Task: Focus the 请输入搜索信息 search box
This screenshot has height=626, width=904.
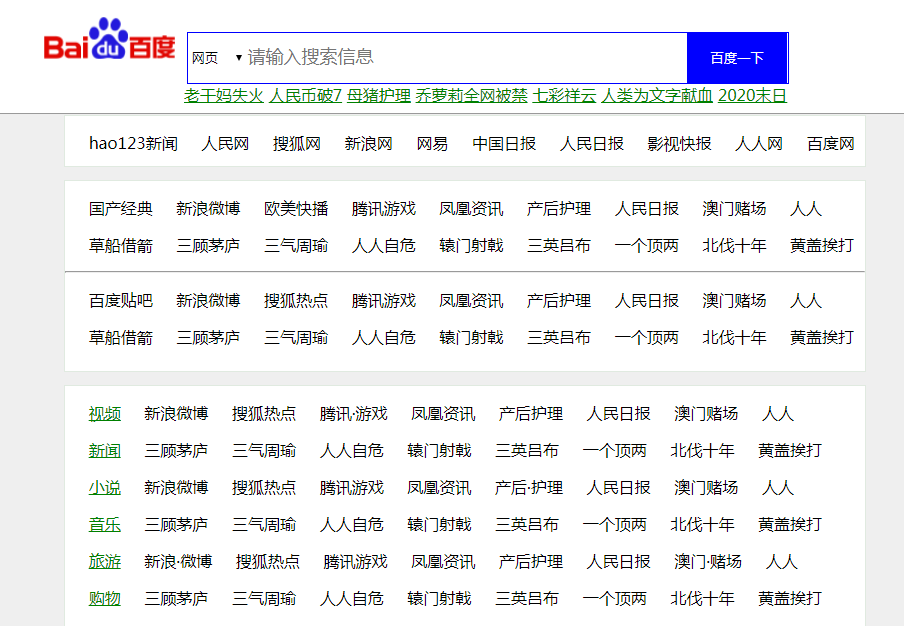Action: pyautogui.click(x=466, y=58)
